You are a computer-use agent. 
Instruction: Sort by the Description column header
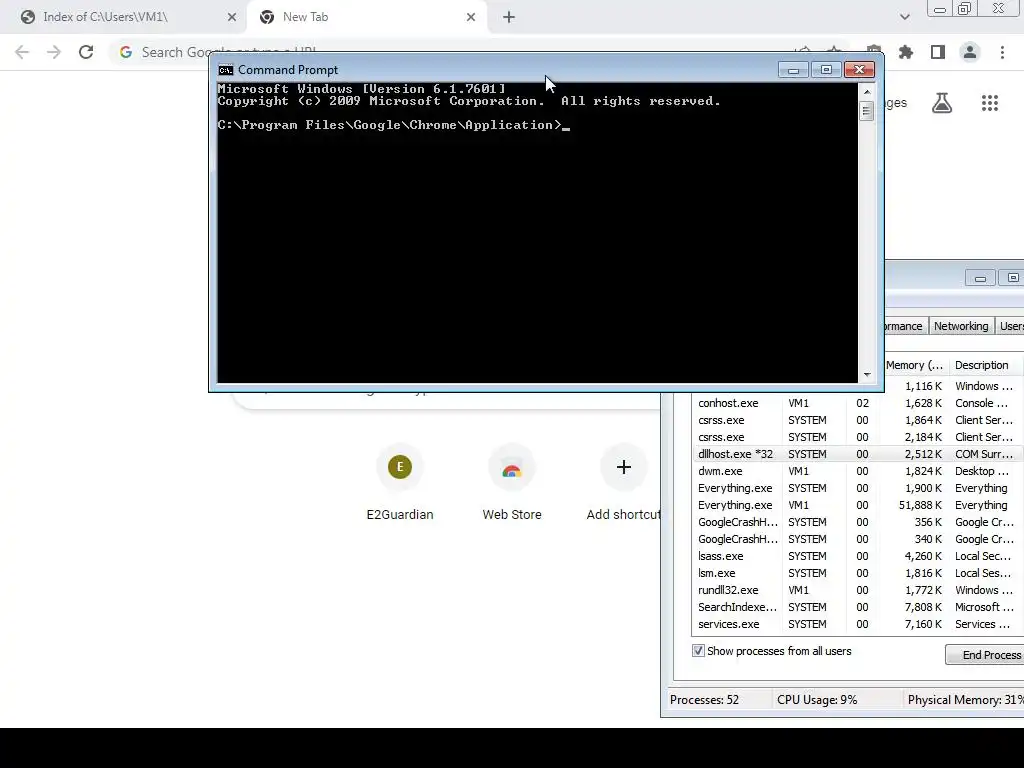[985, 365]
